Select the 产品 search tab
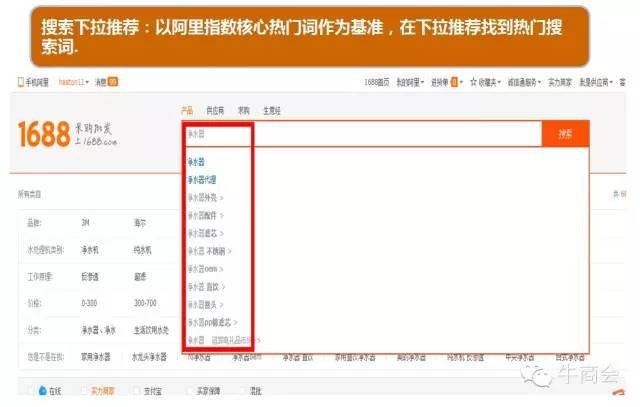Viewport: 640px width, 407px height. (187, 110)
